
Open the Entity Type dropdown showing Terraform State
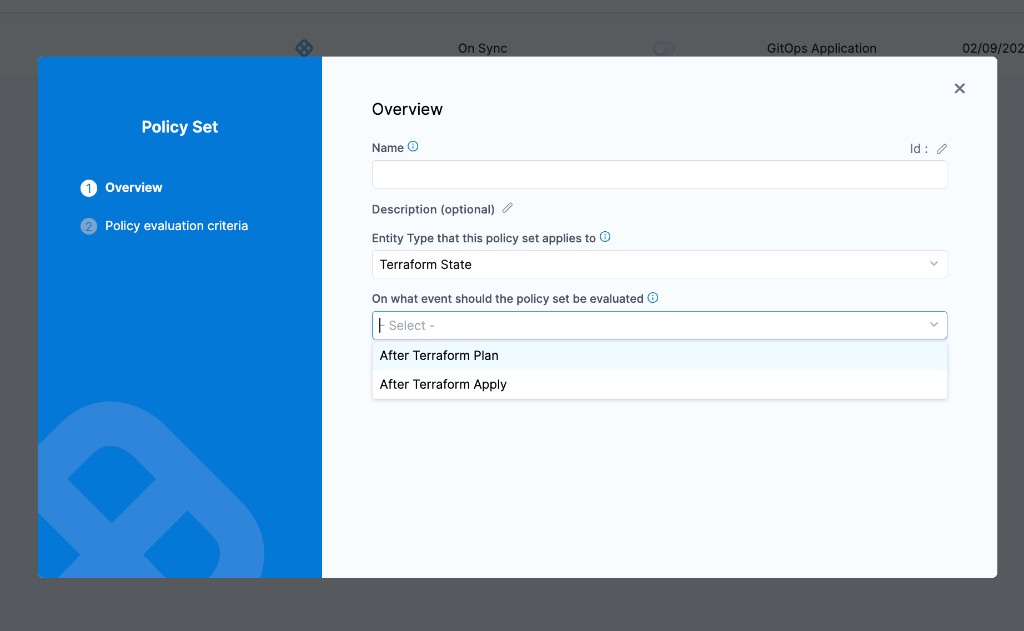coord(659,264)
